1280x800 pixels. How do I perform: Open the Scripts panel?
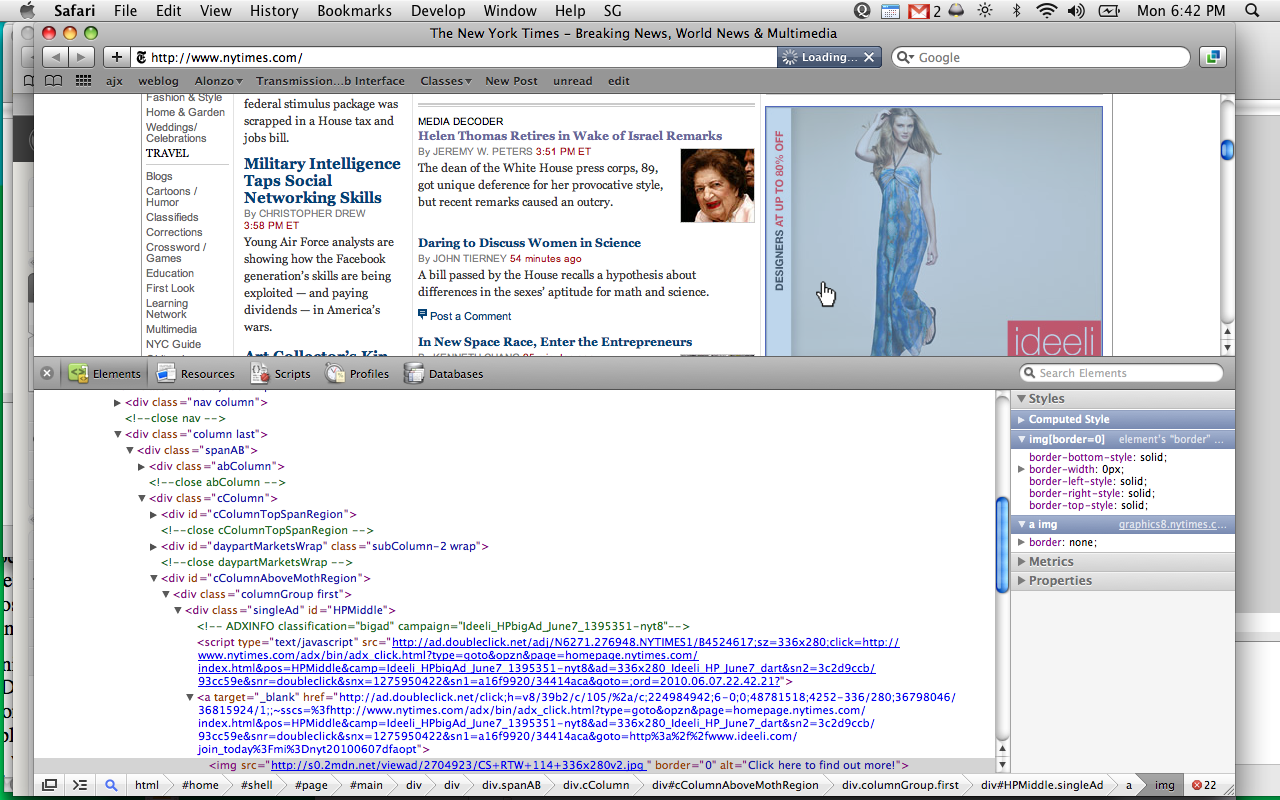(281, 374)
